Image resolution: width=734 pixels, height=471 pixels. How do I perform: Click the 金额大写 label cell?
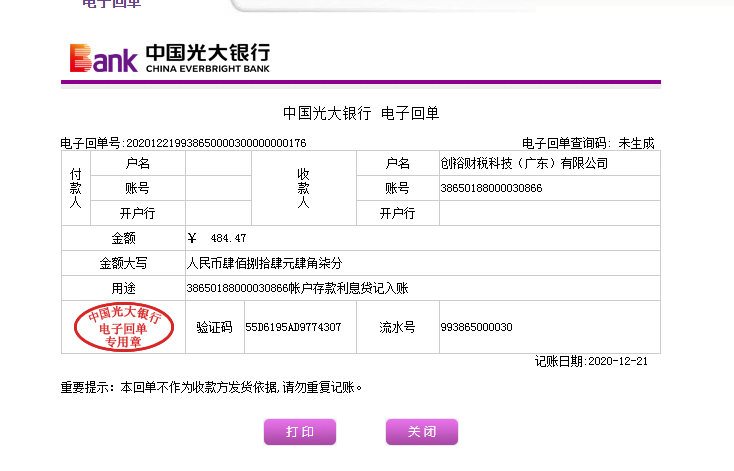tap(124, 263)
